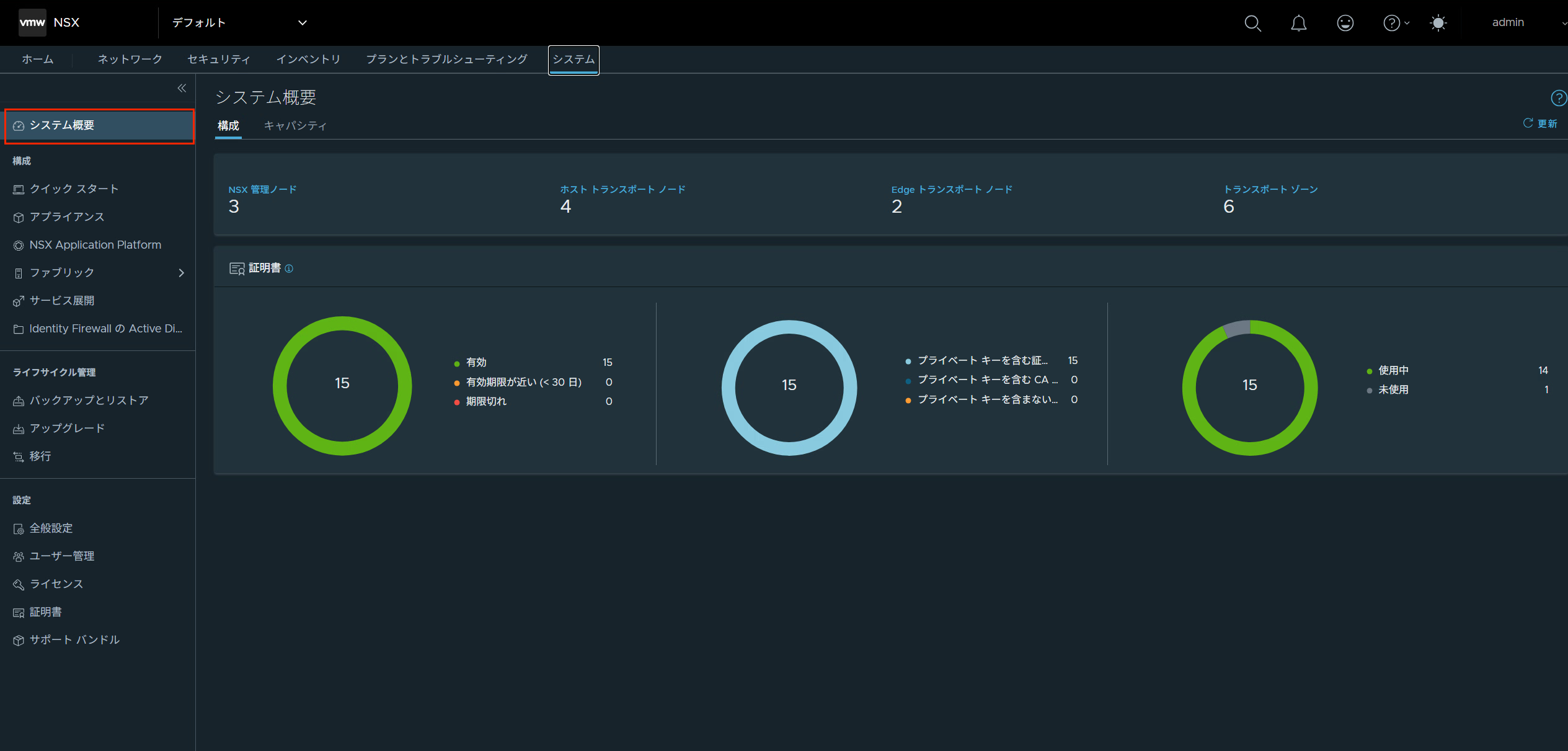The width and height of the screenshot is (1568, 751).
Task: Click the 有効 green legend dot
Action: (457, 364)
